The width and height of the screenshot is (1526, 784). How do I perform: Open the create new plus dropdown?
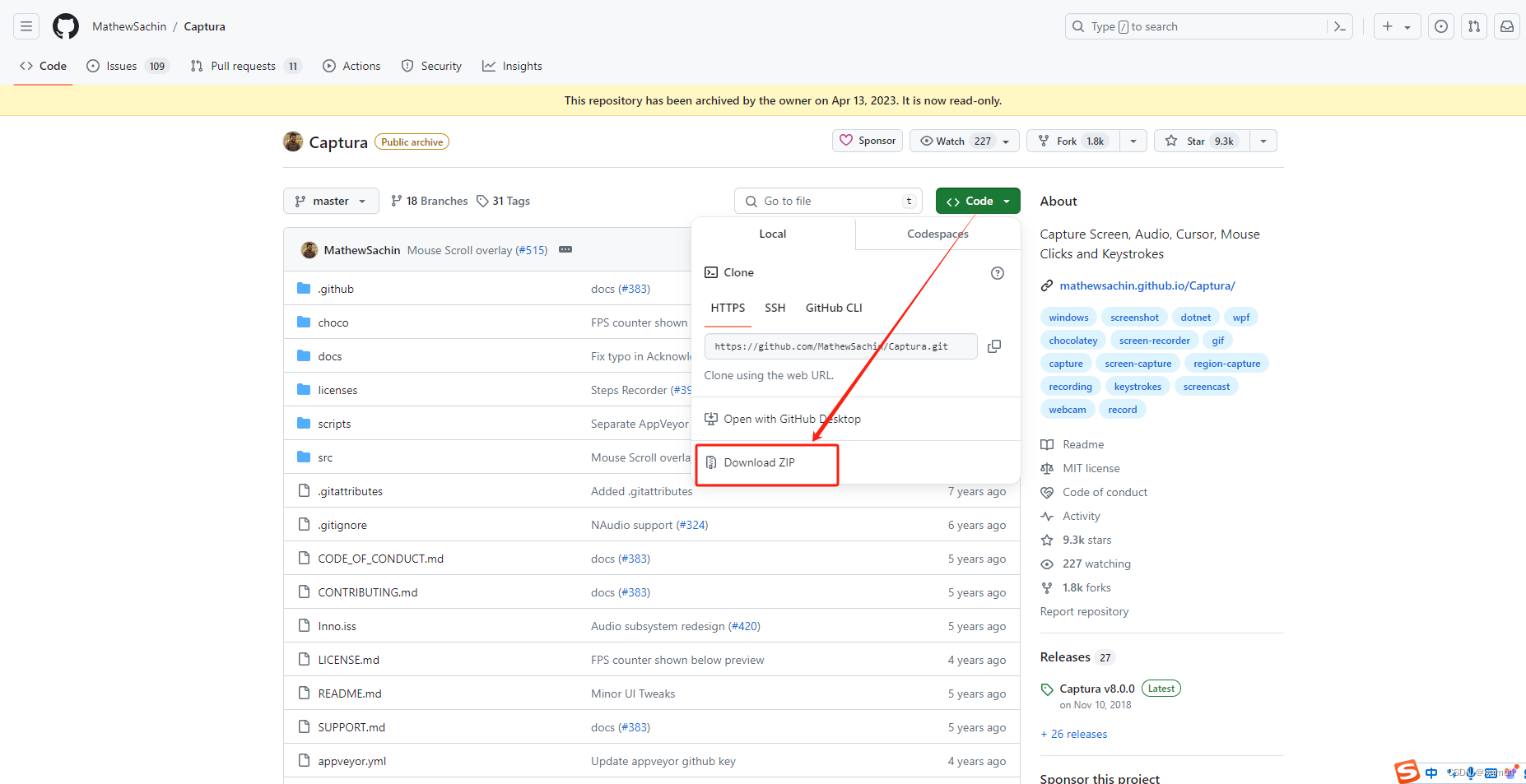point(1396,26)
